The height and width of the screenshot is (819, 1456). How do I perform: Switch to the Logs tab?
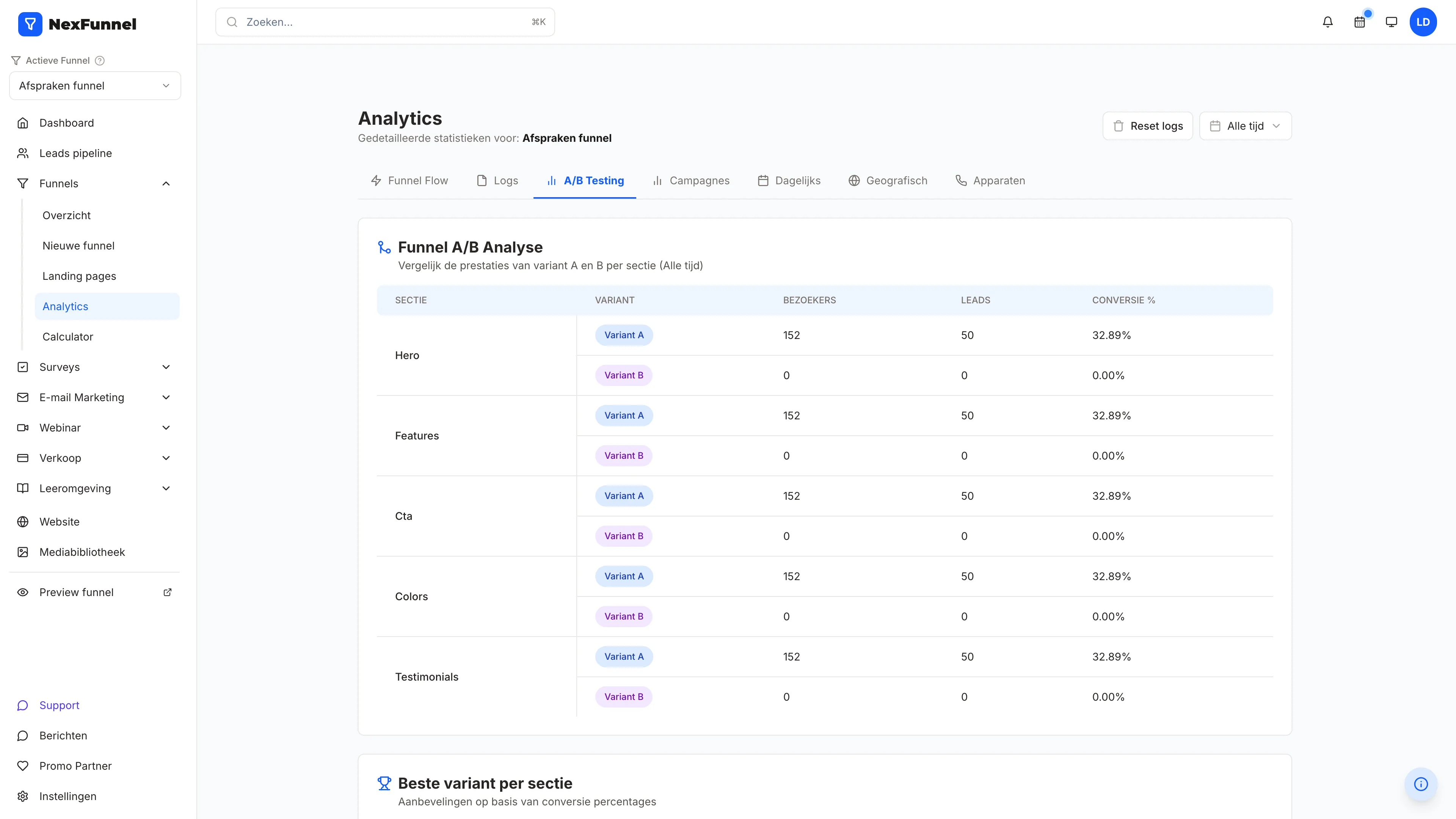[497, 181]
